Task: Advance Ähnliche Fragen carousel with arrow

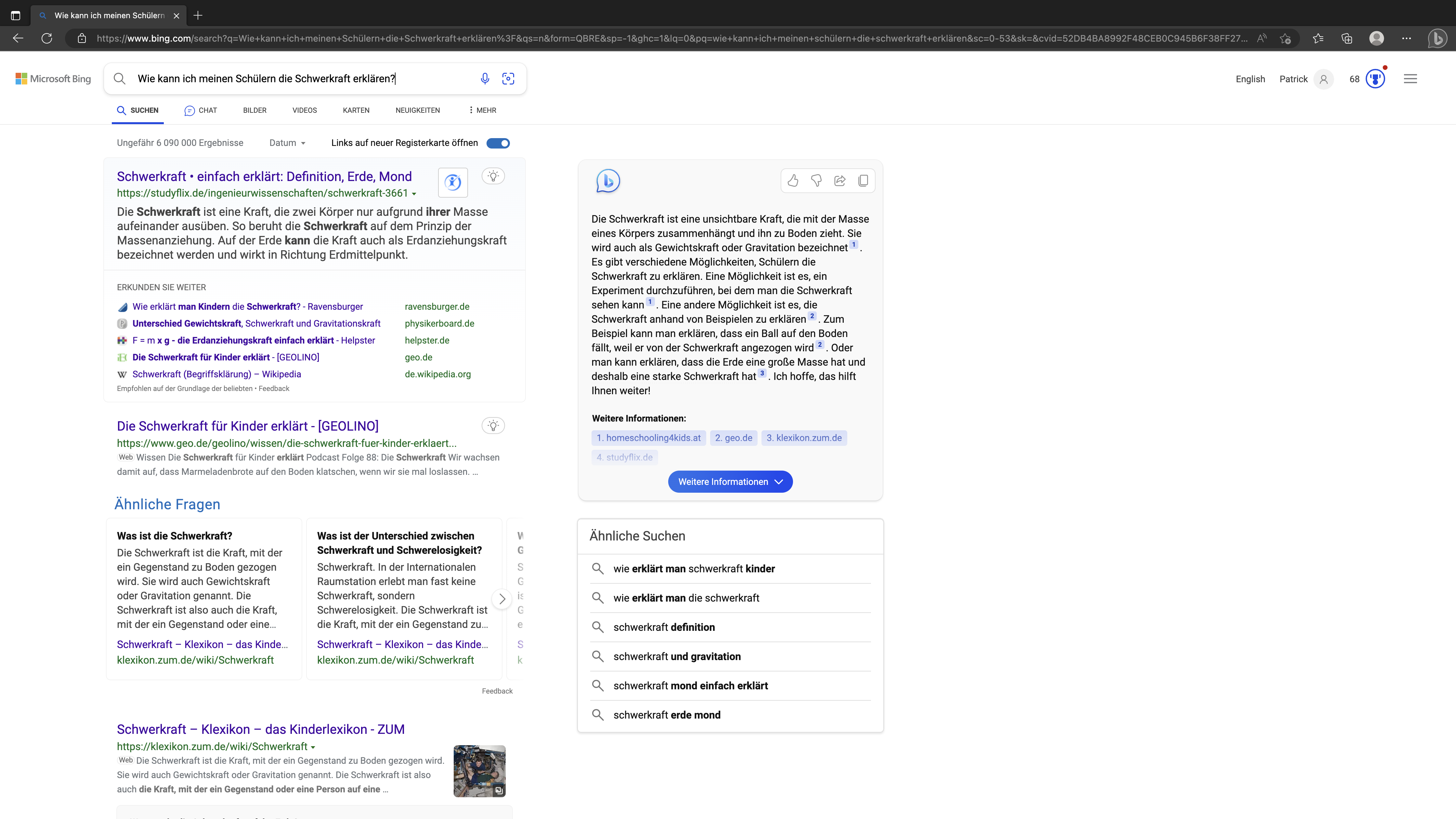Action: coord(502,599)
